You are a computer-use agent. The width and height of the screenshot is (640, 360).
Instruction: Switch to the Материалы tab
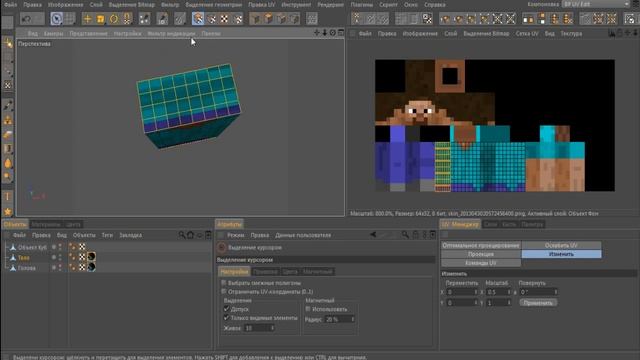click(46, 224)
